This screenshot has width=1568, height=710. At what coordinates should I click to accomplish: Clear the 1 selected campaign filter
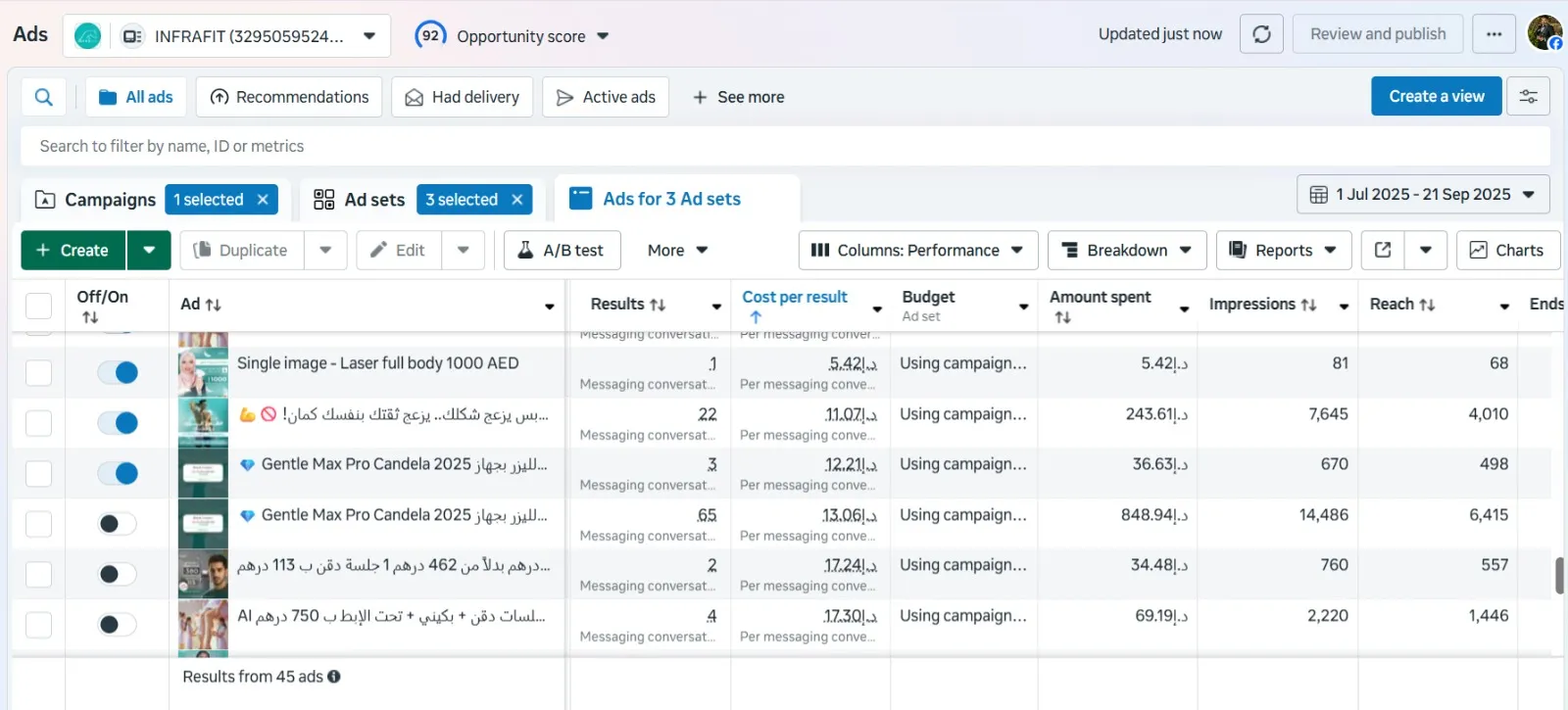pyautogui.click(x=263, y=200)
